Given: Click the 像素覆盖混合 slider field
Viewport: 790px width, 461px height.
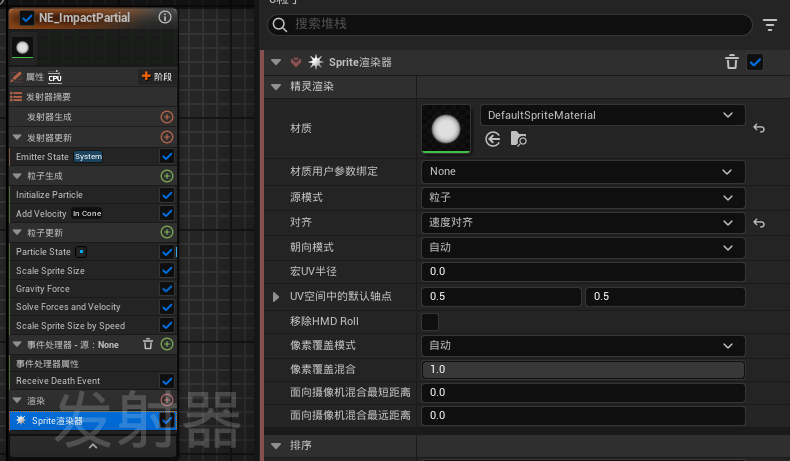Looking at the screenshot, I should click(583, 370).
